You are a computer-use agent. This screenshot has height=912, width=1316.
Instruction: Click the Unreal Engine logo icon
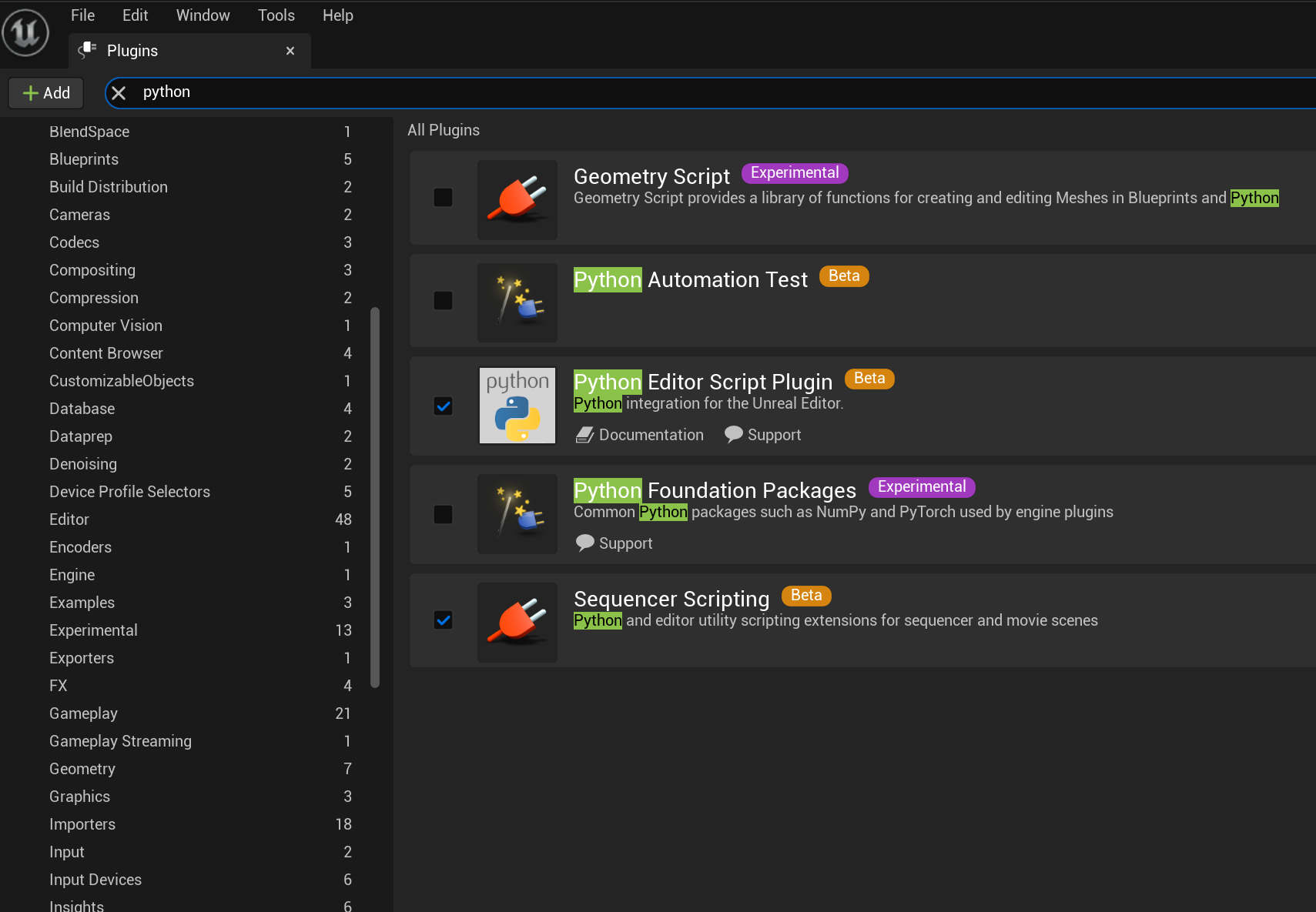click(25, 32)
